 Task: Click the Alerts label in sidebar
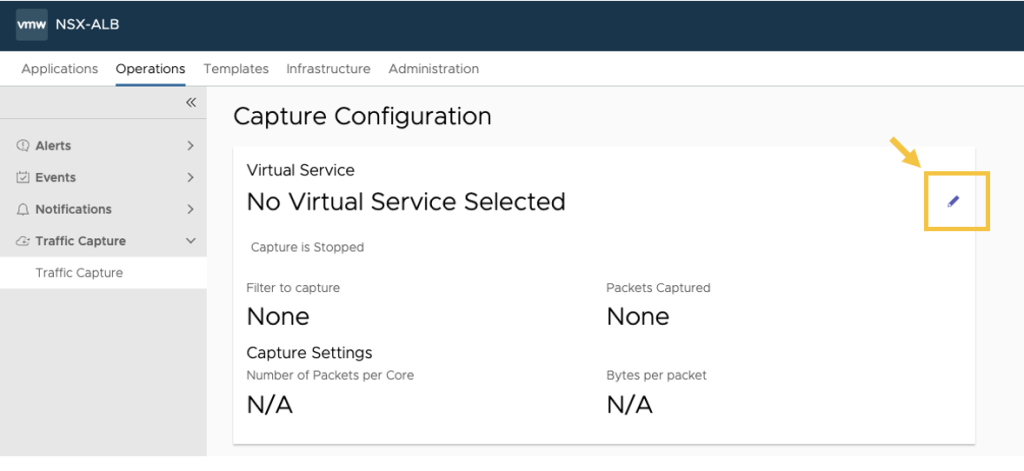pos(53,146)
